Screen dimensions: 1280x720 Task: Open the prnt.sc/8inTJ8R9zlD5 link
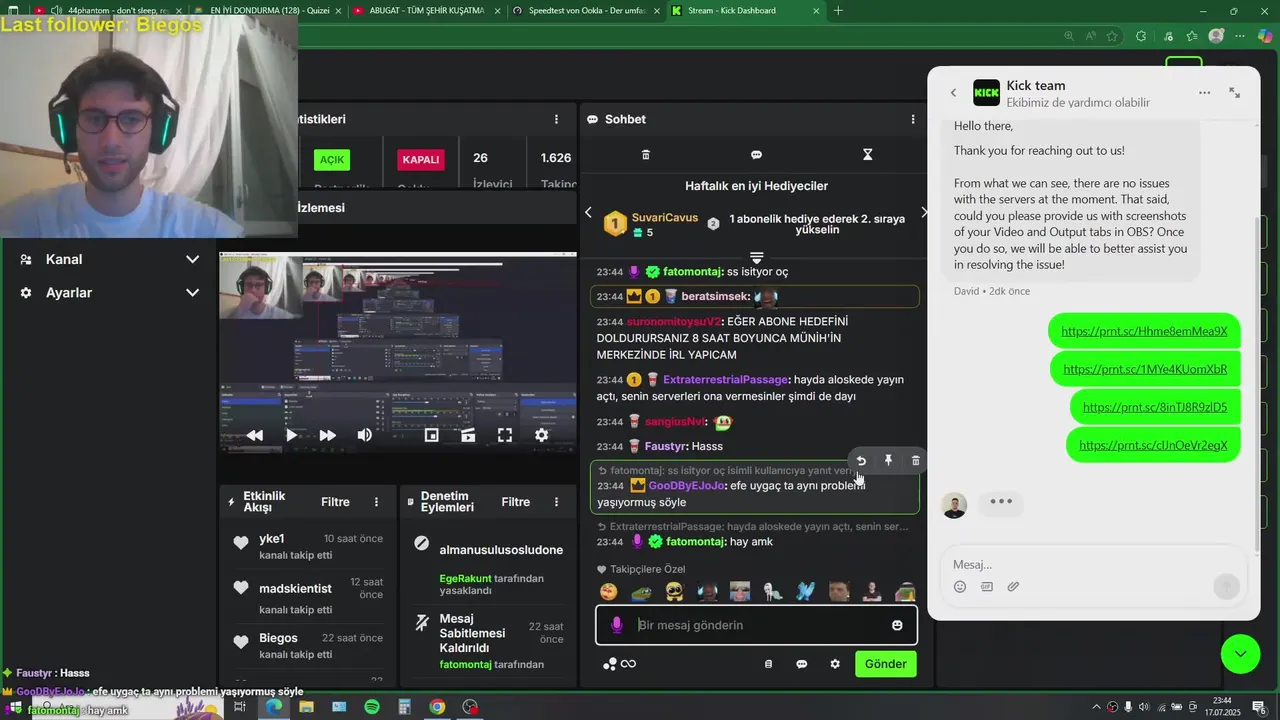click(x=1154, y=407)
